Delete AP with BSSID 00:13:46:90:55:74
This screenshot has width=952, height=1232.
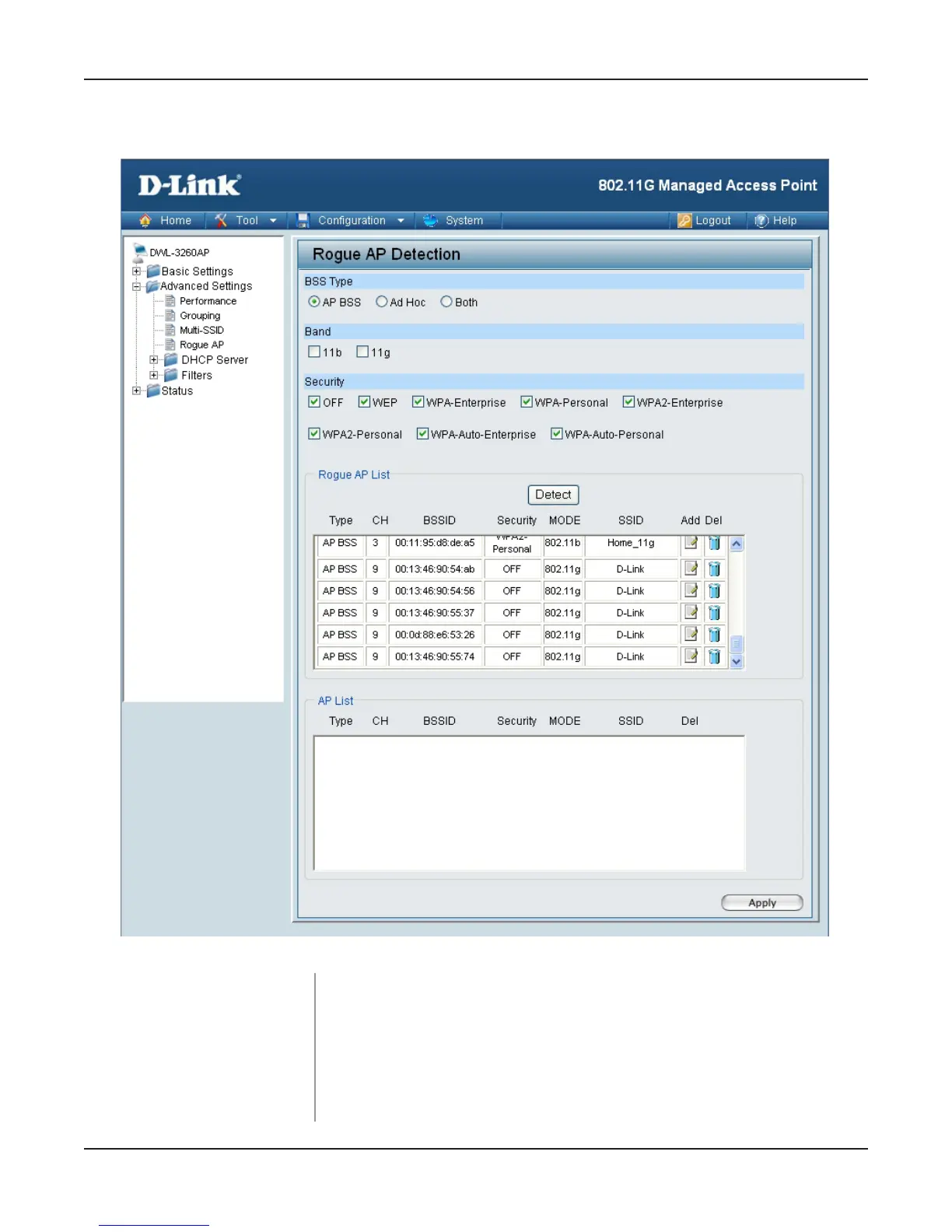pyautogui.click(x=714, y=656)
